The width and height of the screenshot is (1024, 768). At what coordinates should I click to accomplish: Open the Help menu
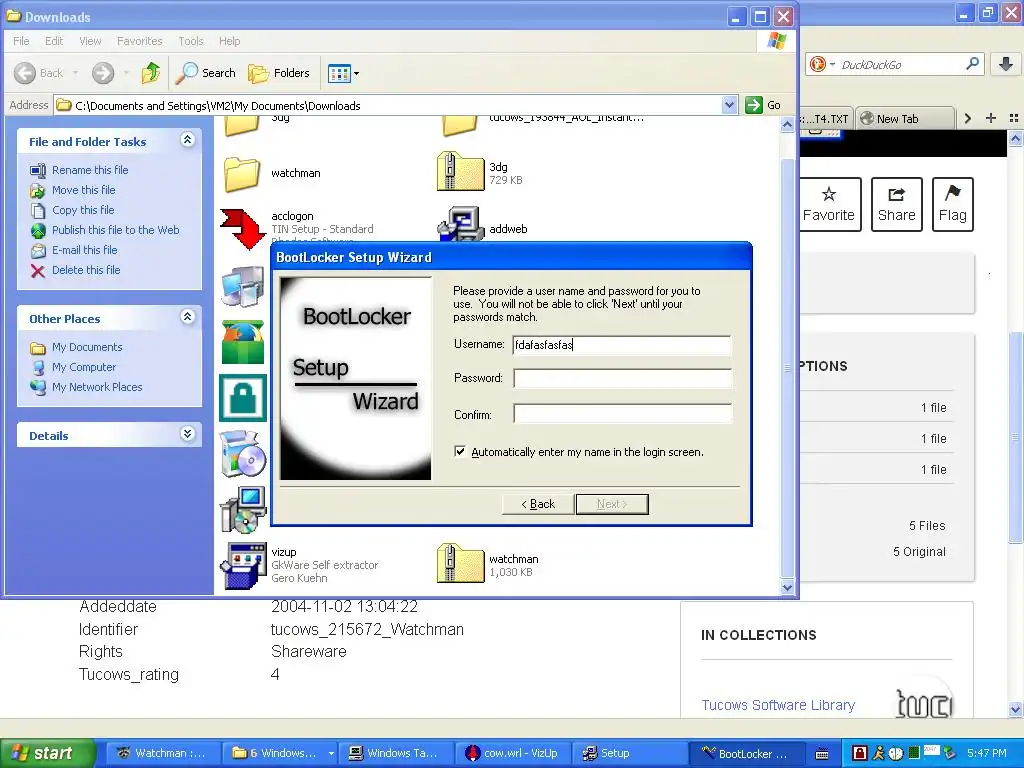[229, 40]
